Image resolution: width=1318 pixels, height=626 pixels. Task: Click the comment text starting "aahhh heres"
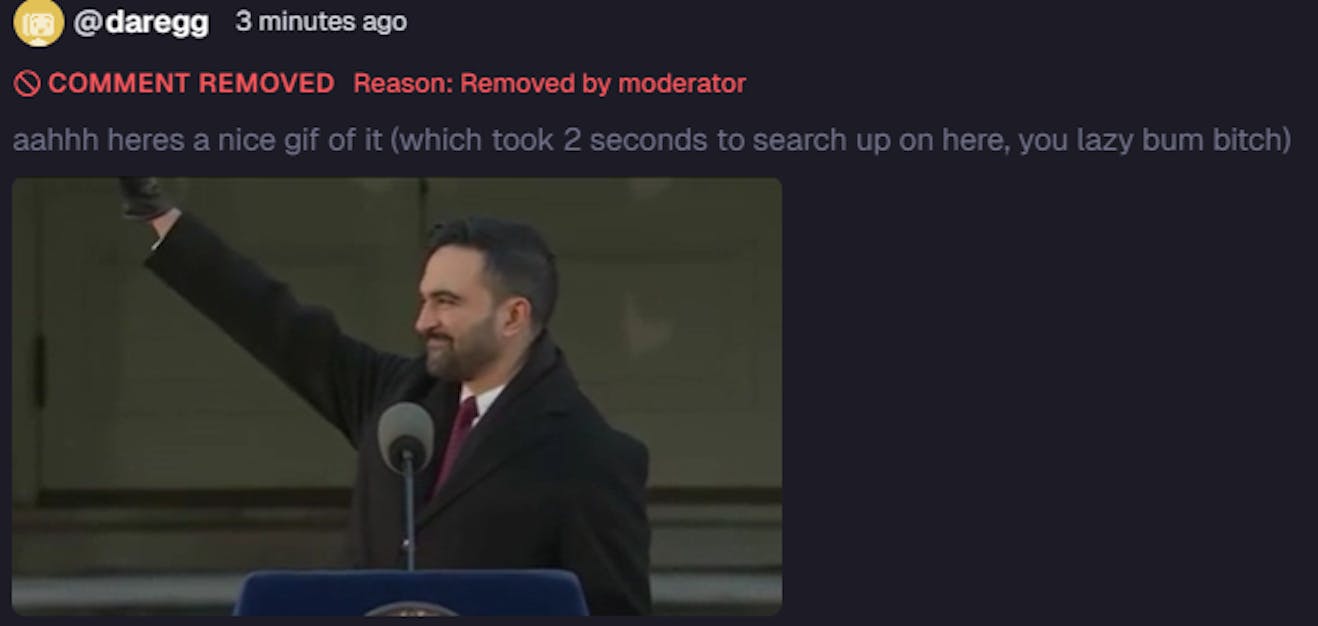[x=652, y=140]
